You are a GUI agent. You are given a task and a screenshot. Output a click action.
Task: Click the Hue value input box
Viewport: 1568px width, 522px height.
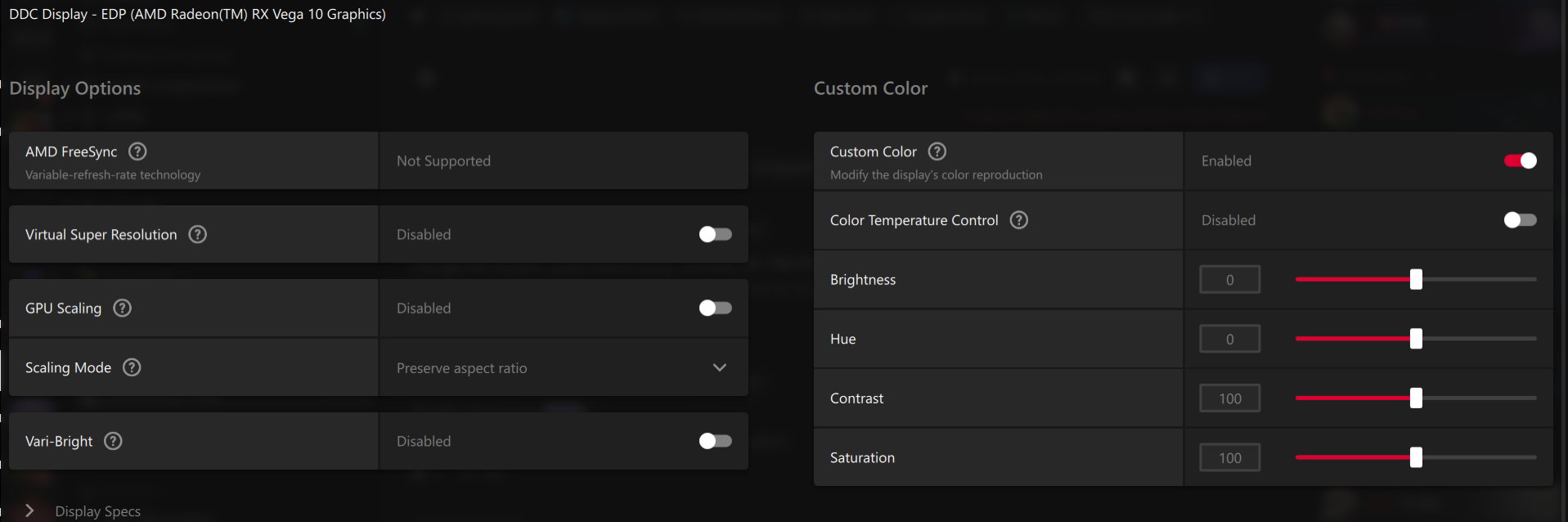tap(1229, 339)
